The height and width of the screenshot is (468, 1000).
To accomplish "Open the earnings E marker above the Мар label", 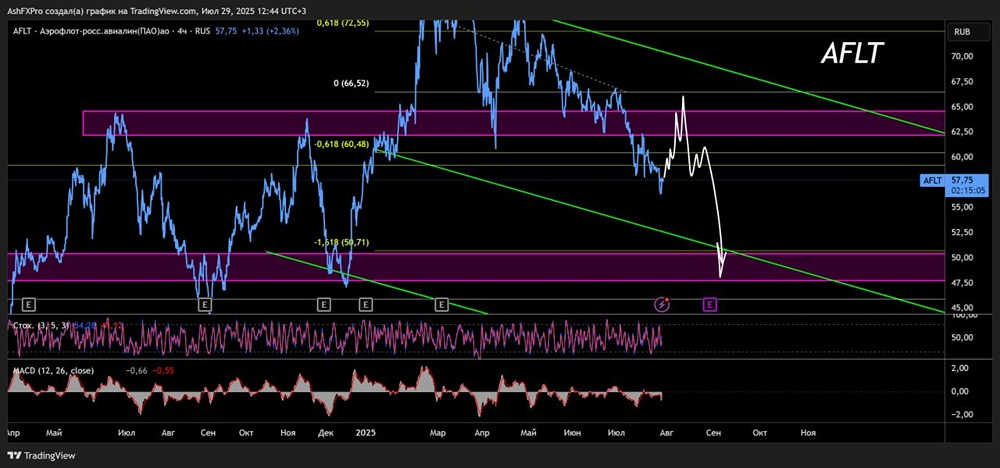I will [x=441, y=305].
